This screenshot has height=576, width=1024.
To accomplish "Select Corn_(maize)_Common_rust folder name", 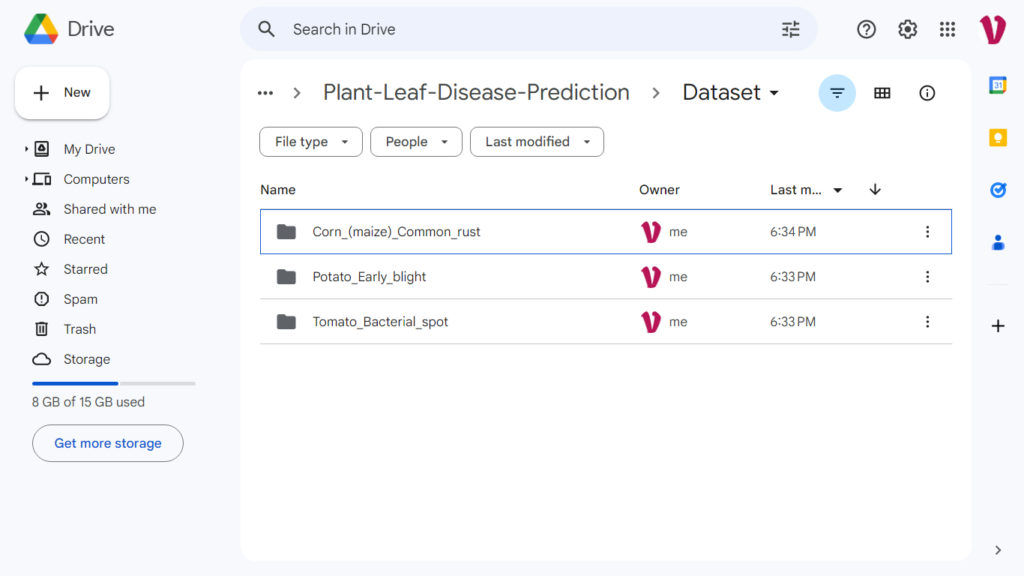I will (x=396, y=232).
